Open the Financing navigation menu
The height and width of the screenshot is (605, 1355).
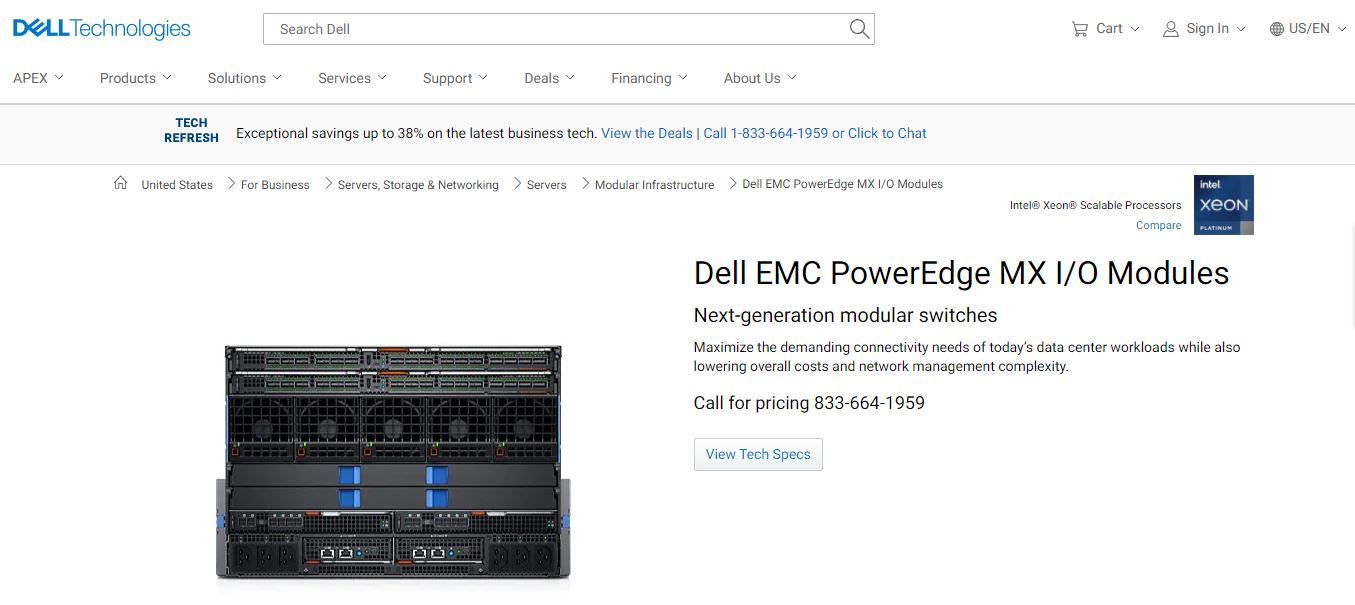[649, 78]
